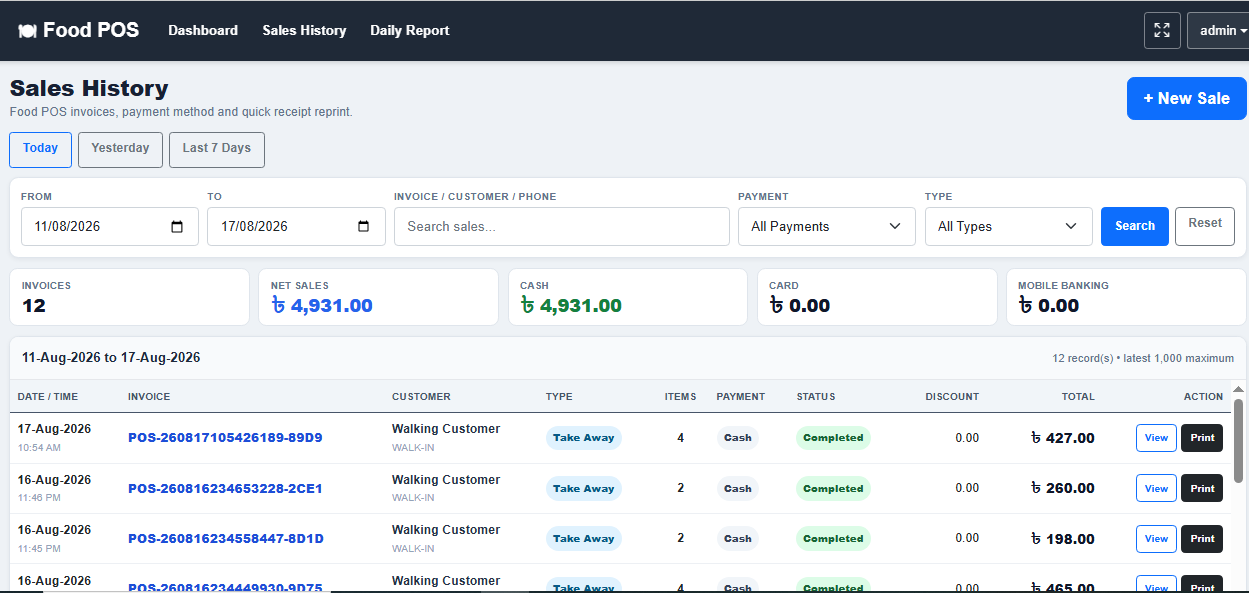
Task: Click the Mobile Banking total card
Action: click(1126, 297)
